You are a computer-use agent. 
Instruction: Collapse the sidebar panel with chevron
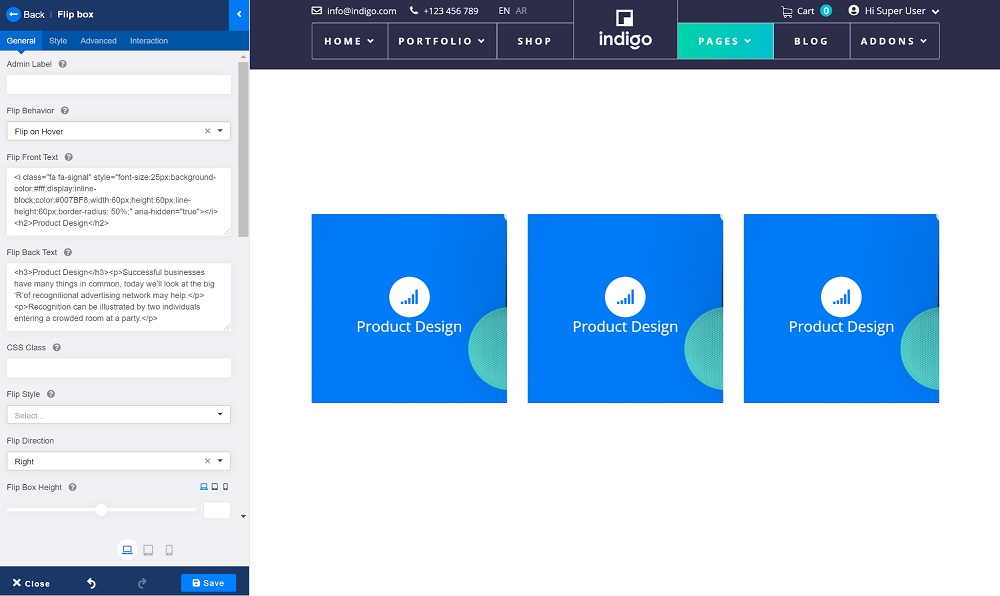click(x=239, y=15)
